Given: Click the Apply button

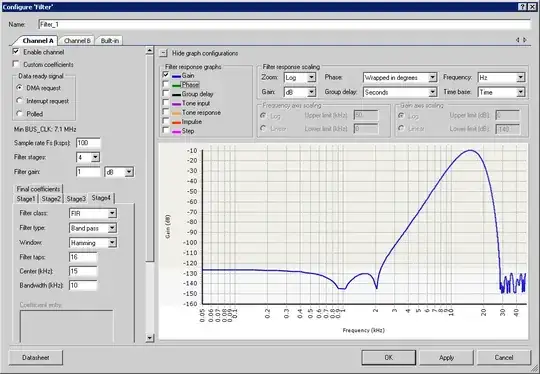Looking at the screenshot, I should tap(446, 357).
